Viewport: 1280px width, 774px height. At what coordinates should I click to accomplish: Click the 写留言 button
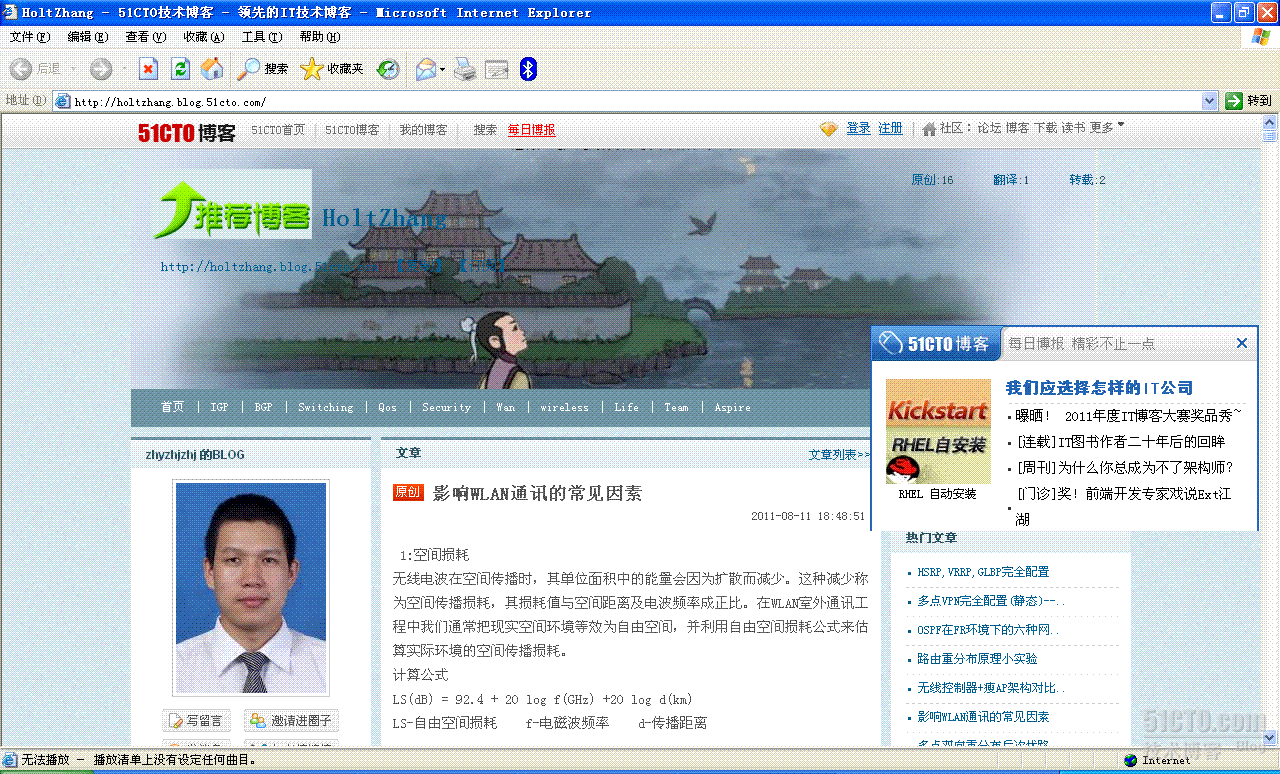(196, 720)
